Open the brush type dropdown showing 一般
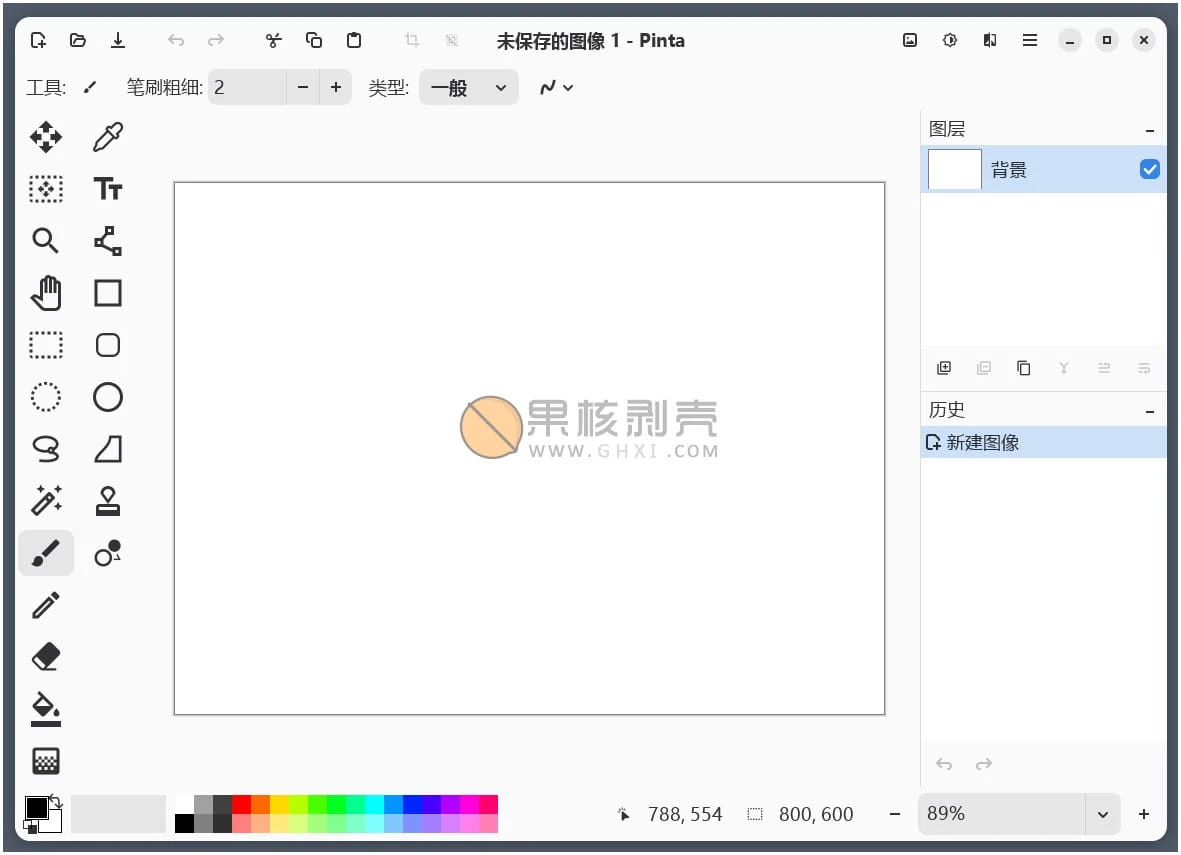Screen dimensions: 1181x855 pyautogui.click(x=468, y=87)
